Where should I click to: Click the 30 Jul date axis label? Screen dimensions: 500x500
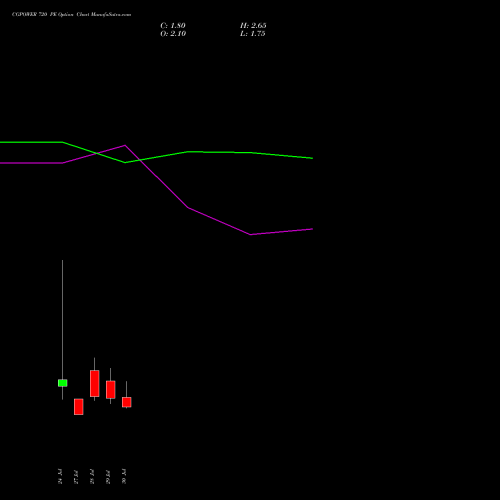[124, 476]
